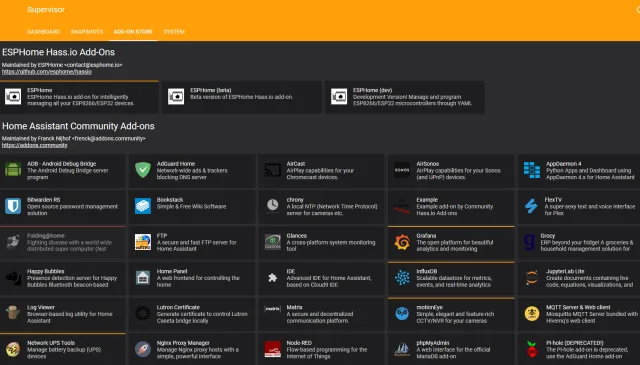The width and height of the screenshot is (640, 365).
Task: Click the AppDaemon 4 title text
Action: (x=564, y=164)
